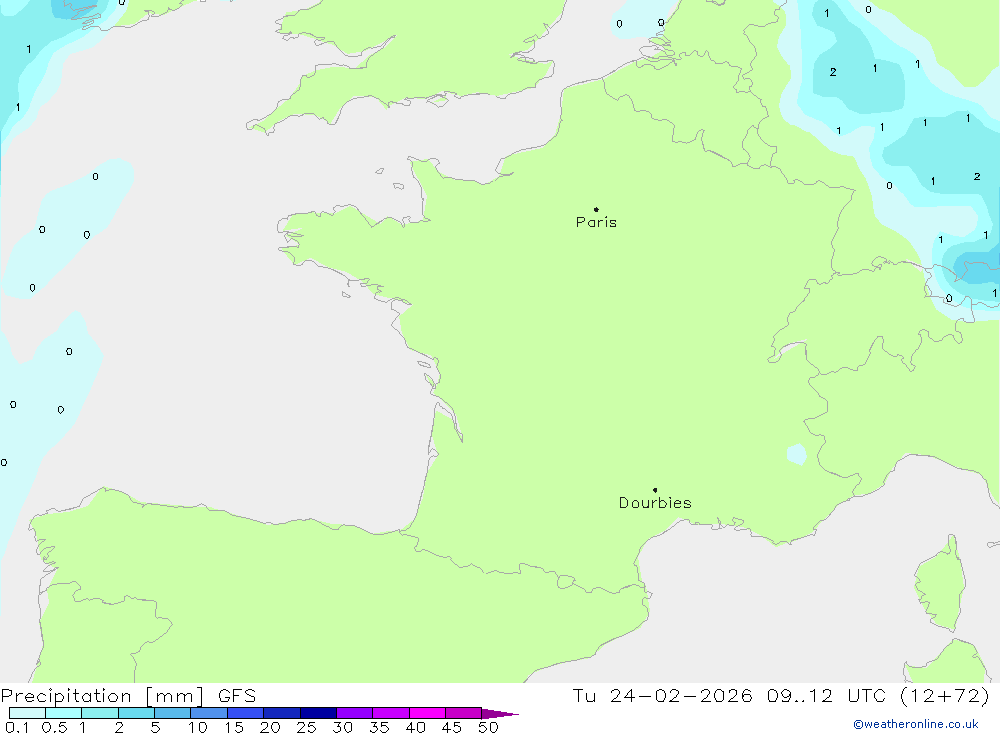Viewport: 1000px width, 733px height.
Task: Click the legend label '0.1'
Action: click(x=17, y=727)
